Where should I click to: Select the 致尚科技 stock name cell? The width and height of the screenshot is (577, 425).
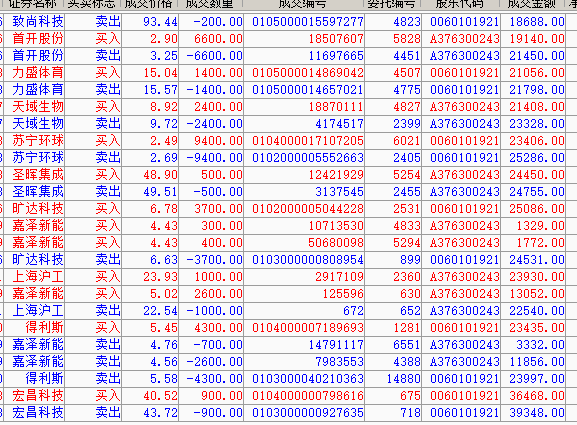38,22
